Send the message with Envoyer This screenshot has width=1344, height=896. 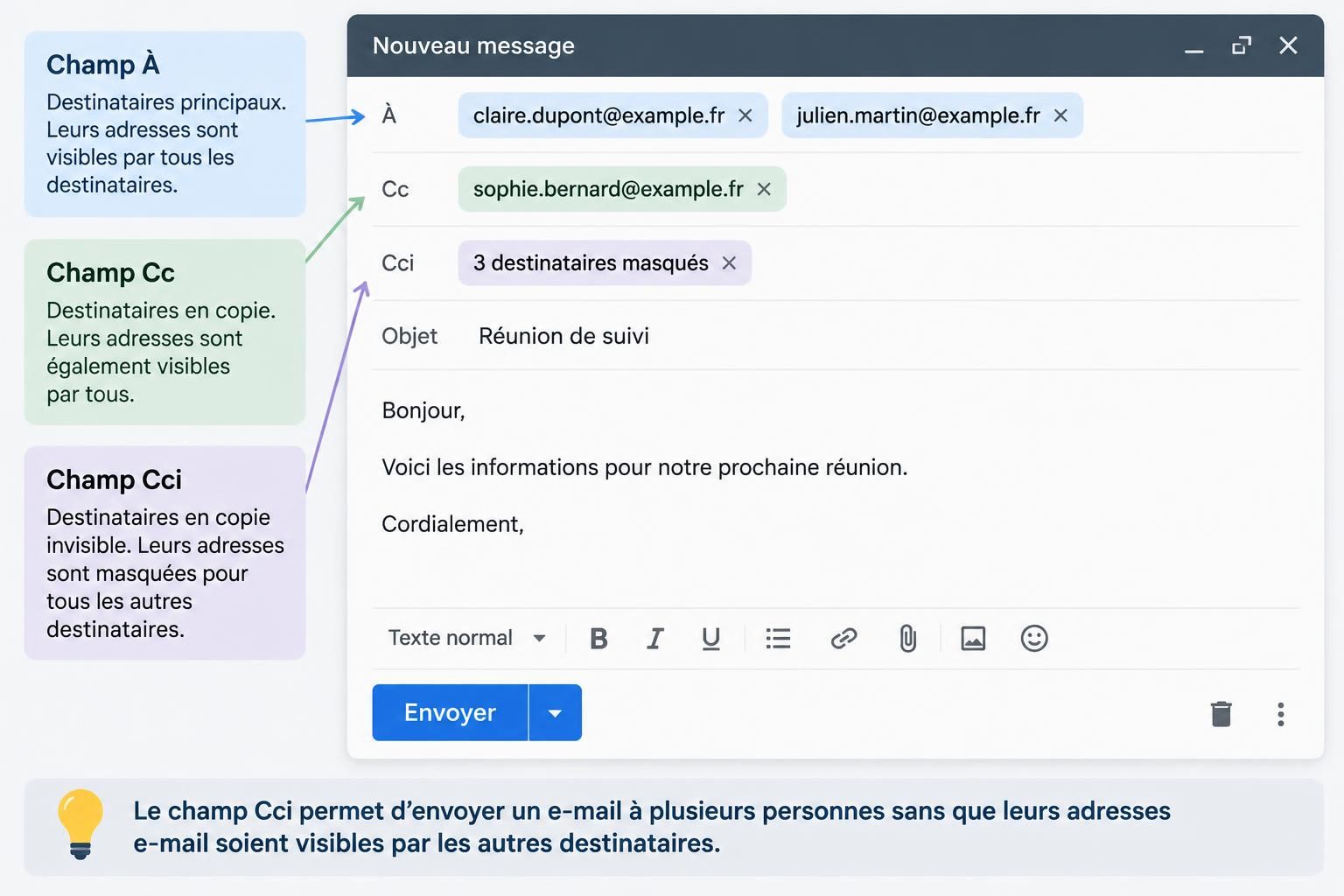(450, 713)
